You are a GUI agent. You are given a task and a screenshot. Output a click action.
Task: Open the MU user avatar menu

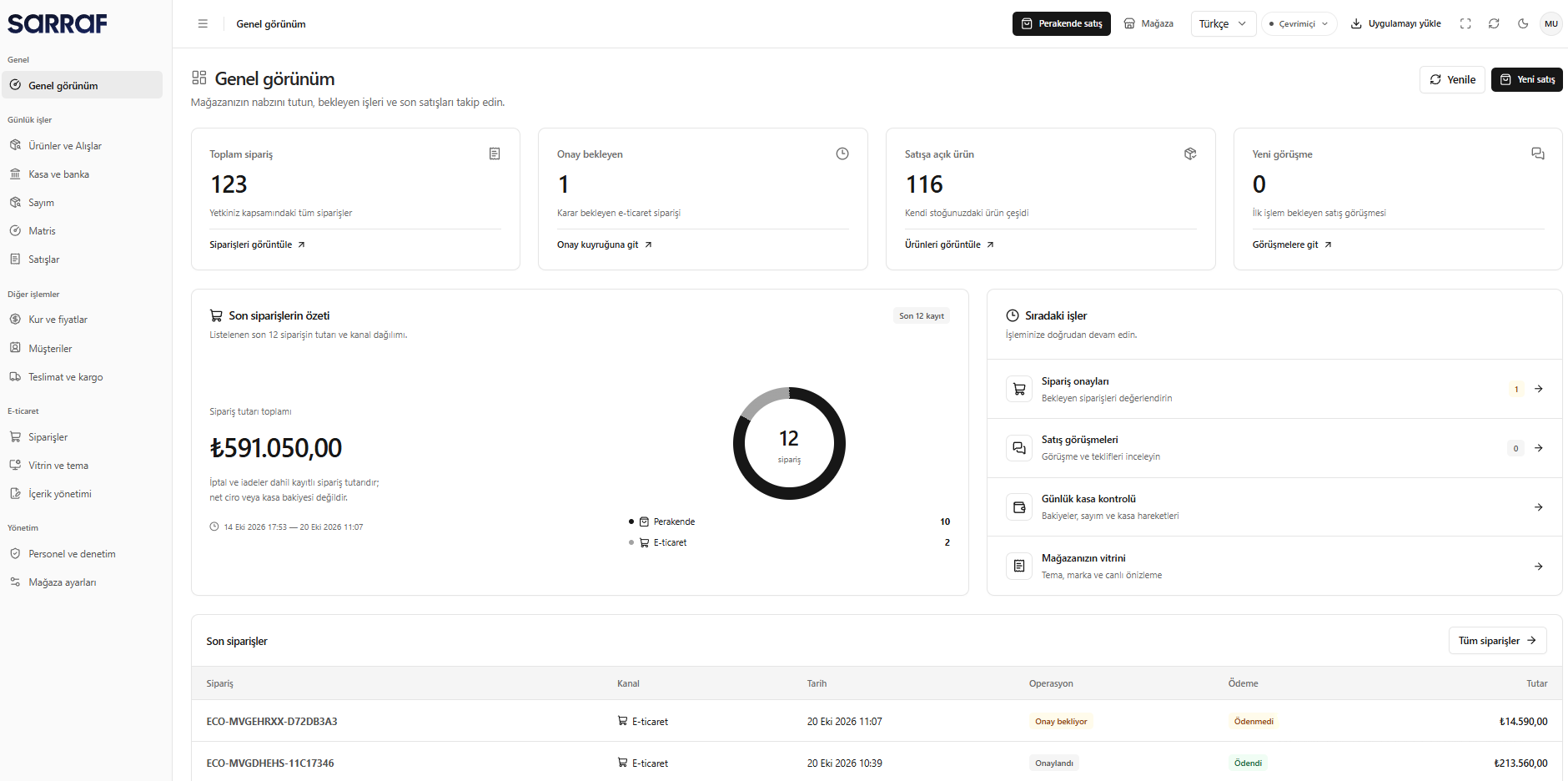tap(1551, 24)
